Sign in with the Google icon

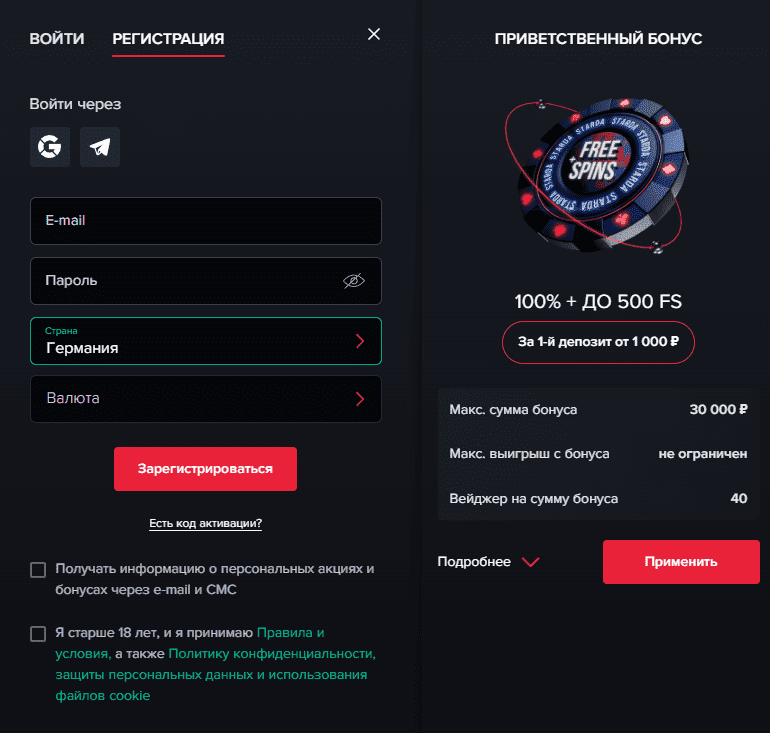tap(50, 147)
